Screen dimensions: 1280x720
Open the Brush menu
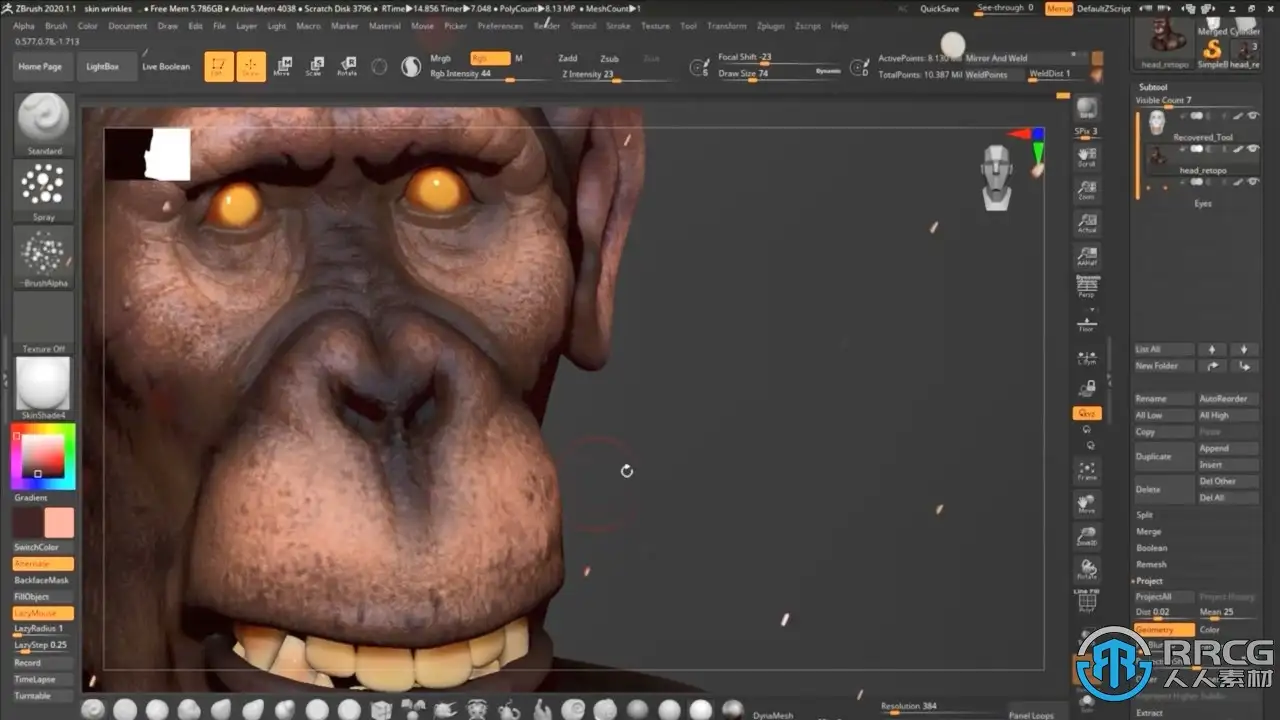[56, 26]
